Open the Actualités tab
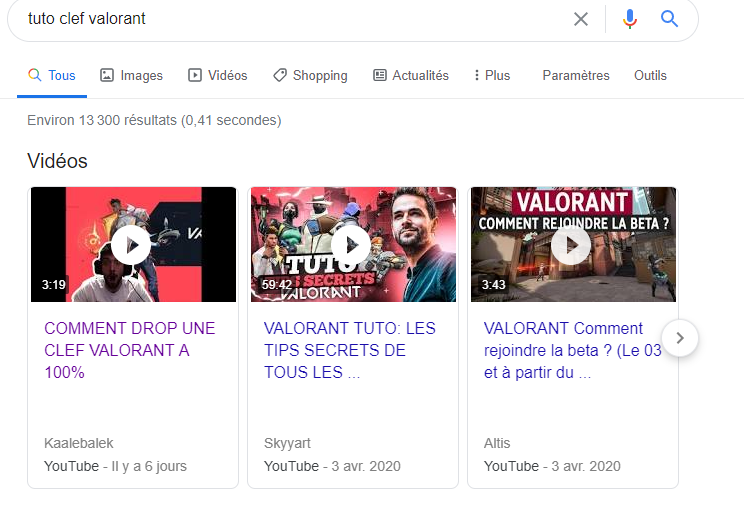Image resolution: width=744 pixels, height=511 pixels. pos(410,75)
